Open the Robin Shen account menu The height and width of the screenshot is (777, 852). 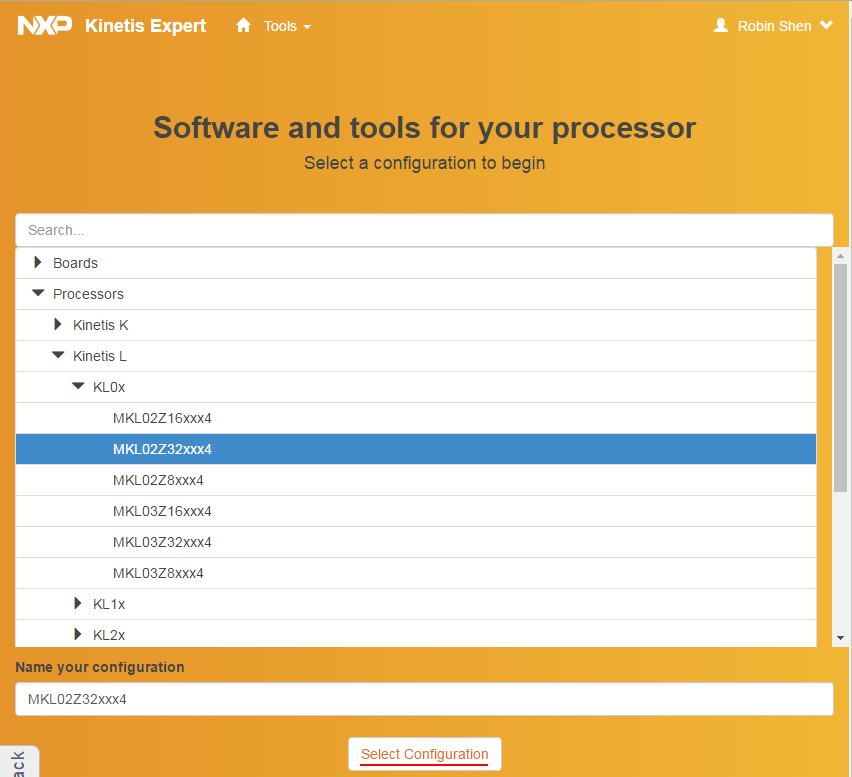[773, 26]
